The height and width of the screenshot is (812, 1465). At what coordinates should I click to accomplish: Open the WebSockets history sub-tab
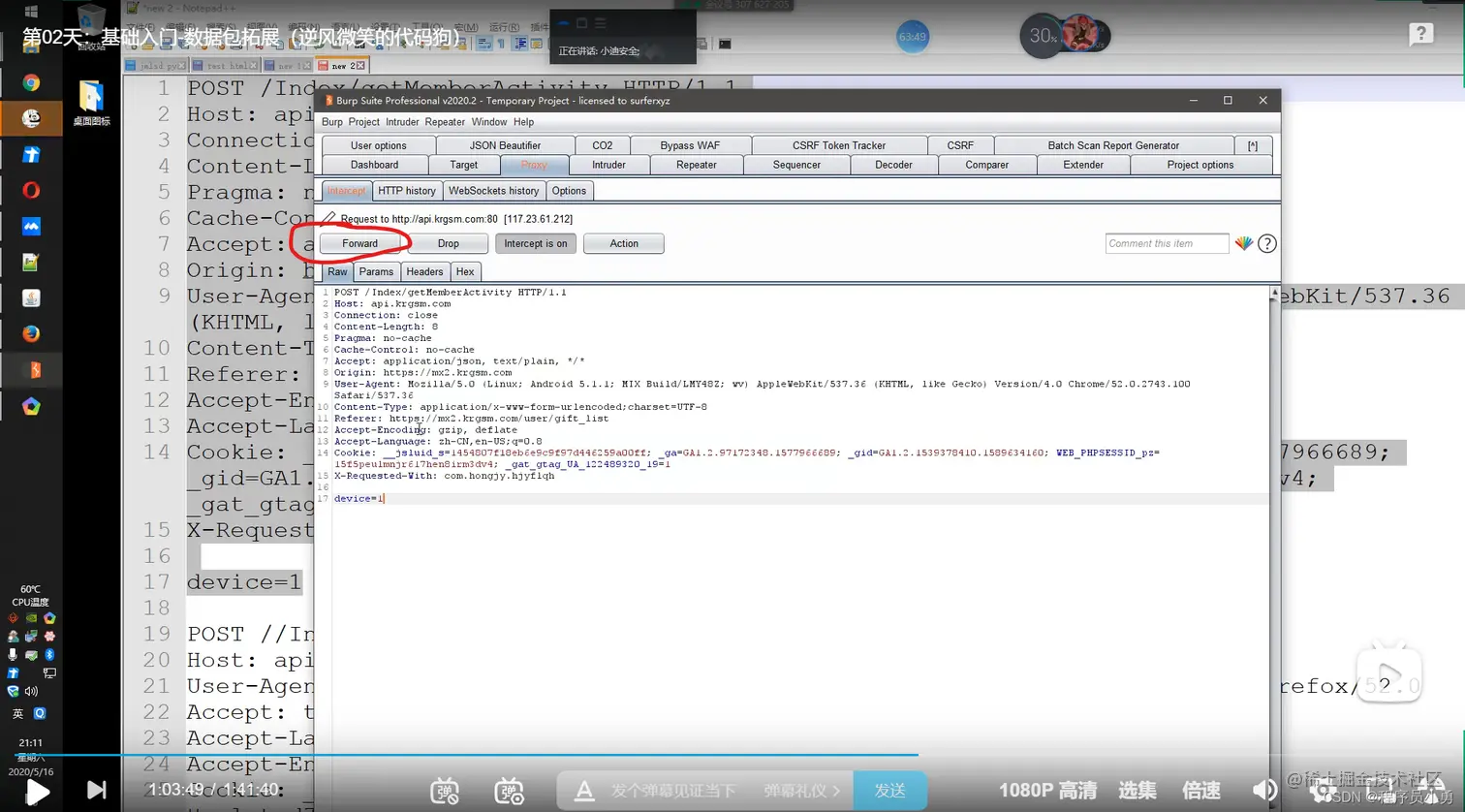click(x=493, y=191)
